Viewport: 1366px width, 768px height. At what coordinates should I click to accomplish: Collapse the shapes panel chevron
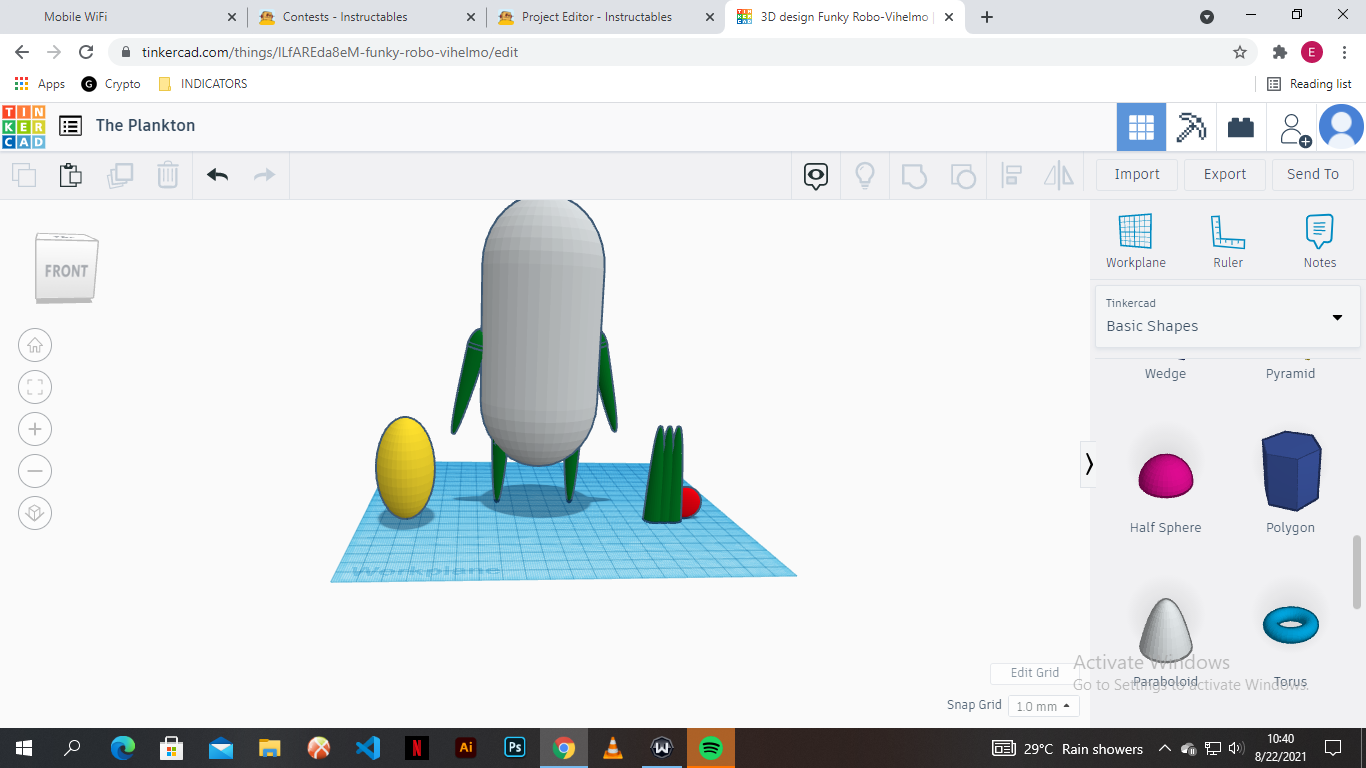[x=1088, y=464]
